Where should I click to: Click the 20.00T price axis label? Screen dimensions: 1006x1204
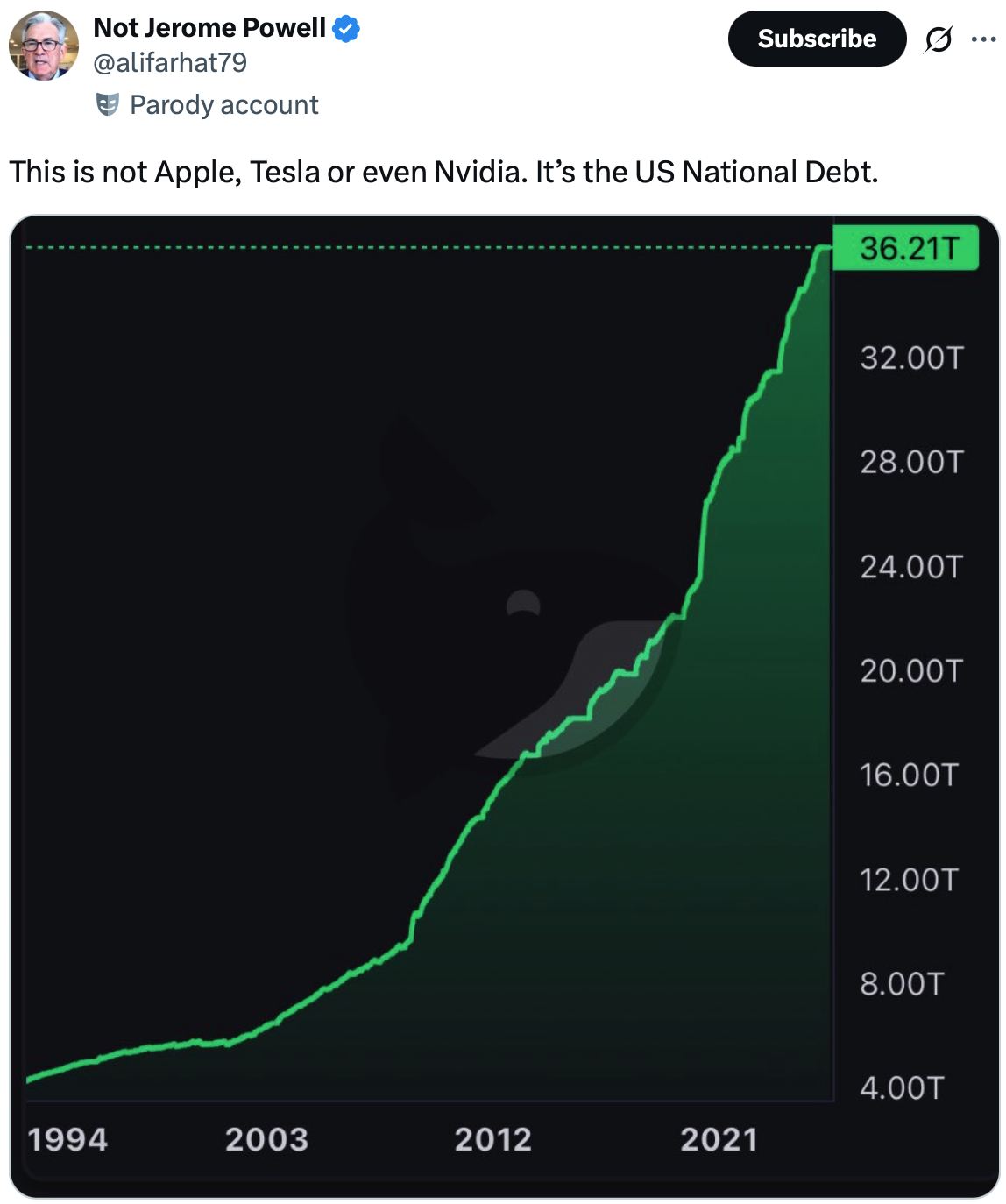point(911,671)
